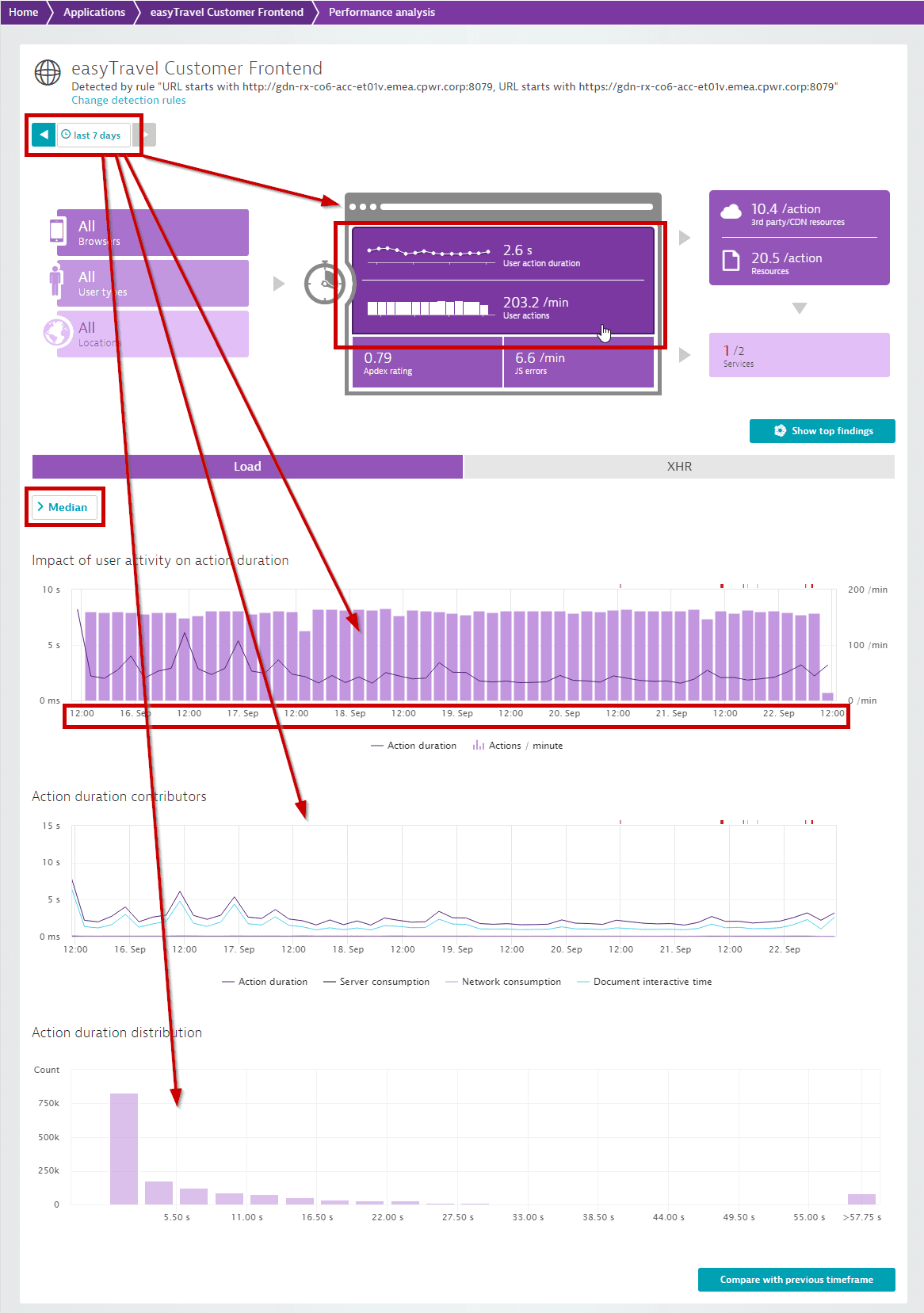
Task: Click the 2.6 s user action duration value
Action: pos(517,250)
